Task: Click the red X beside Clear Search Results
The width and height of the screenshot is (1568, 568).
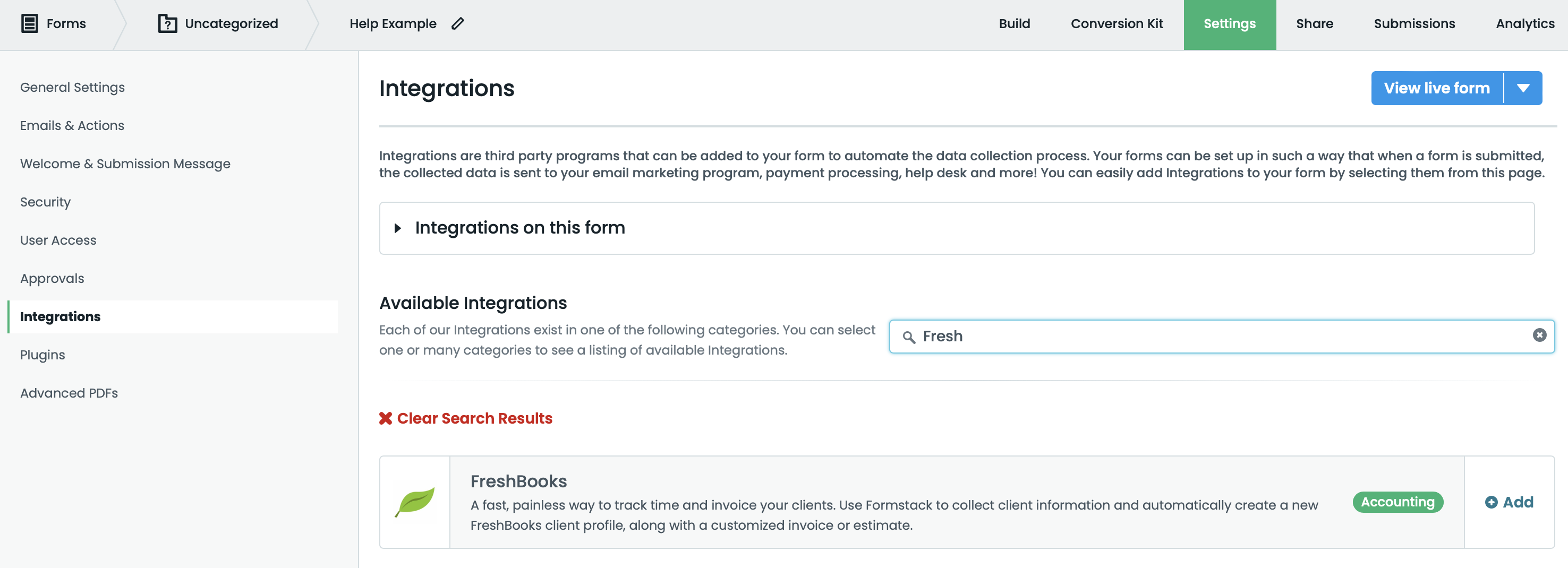Action: pyautogui.click(x=385, y=418)
